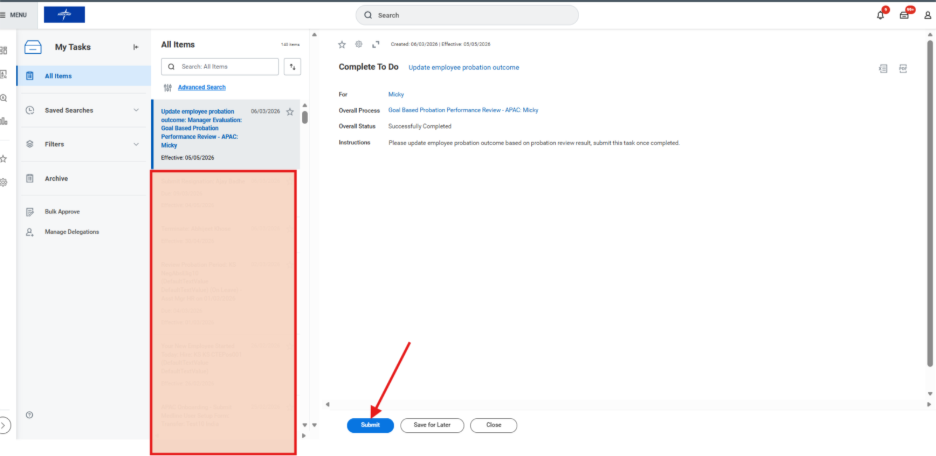Open the main MENU hamburger
The image size is (936, 456).
point(14,15)
